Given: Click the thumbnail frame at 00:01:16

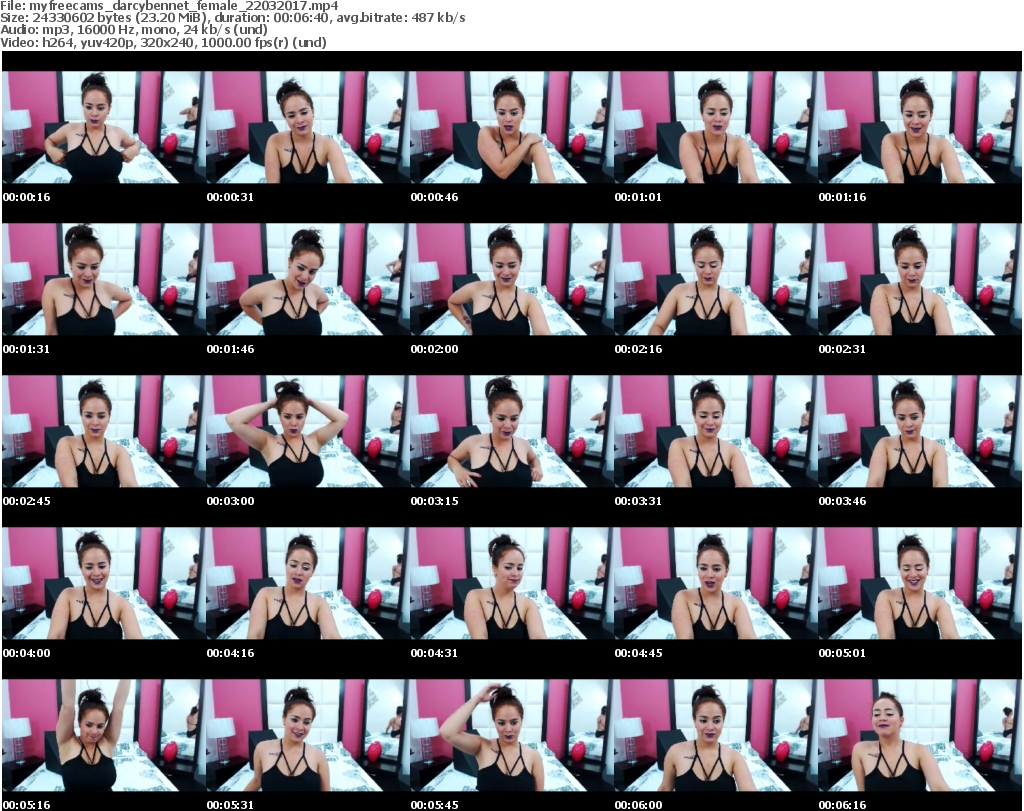Looking at the screenshot, I should pyautogui.click(x=920, y=127).
